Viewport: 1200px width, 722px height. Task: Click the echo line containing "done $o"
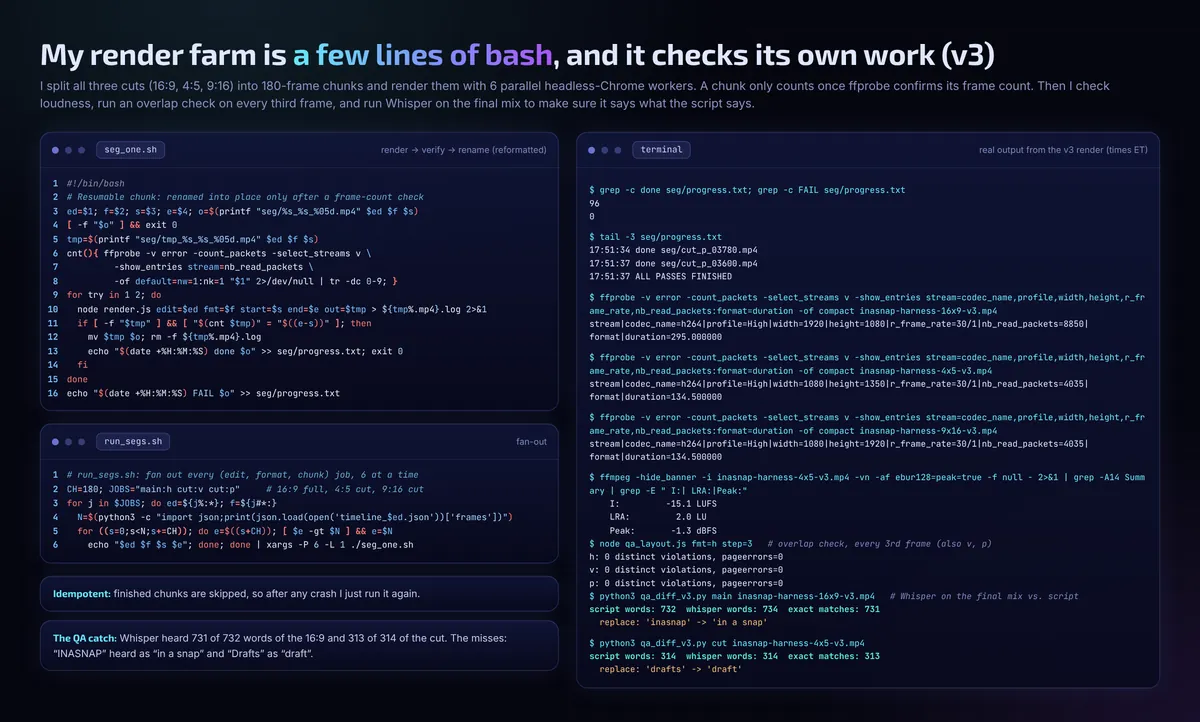click(x=246, y=351)
